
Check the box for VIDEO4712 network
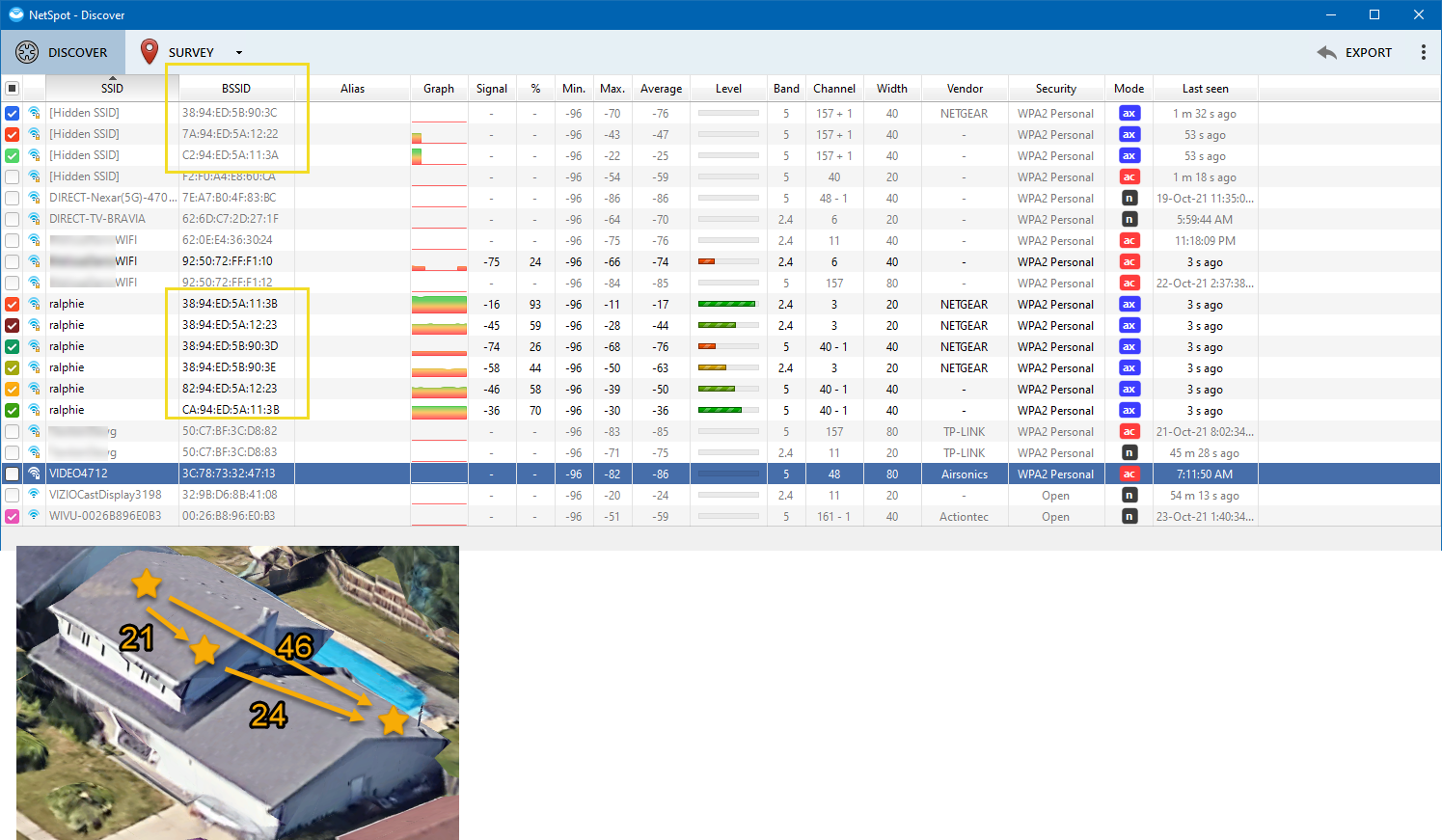coord(13,474)
